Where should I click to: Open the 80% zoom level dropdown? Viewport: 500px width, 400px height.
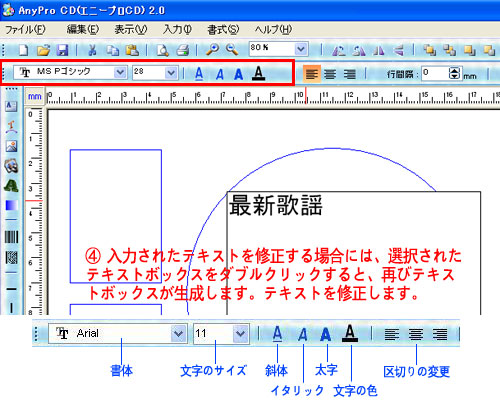click(301, 49)
